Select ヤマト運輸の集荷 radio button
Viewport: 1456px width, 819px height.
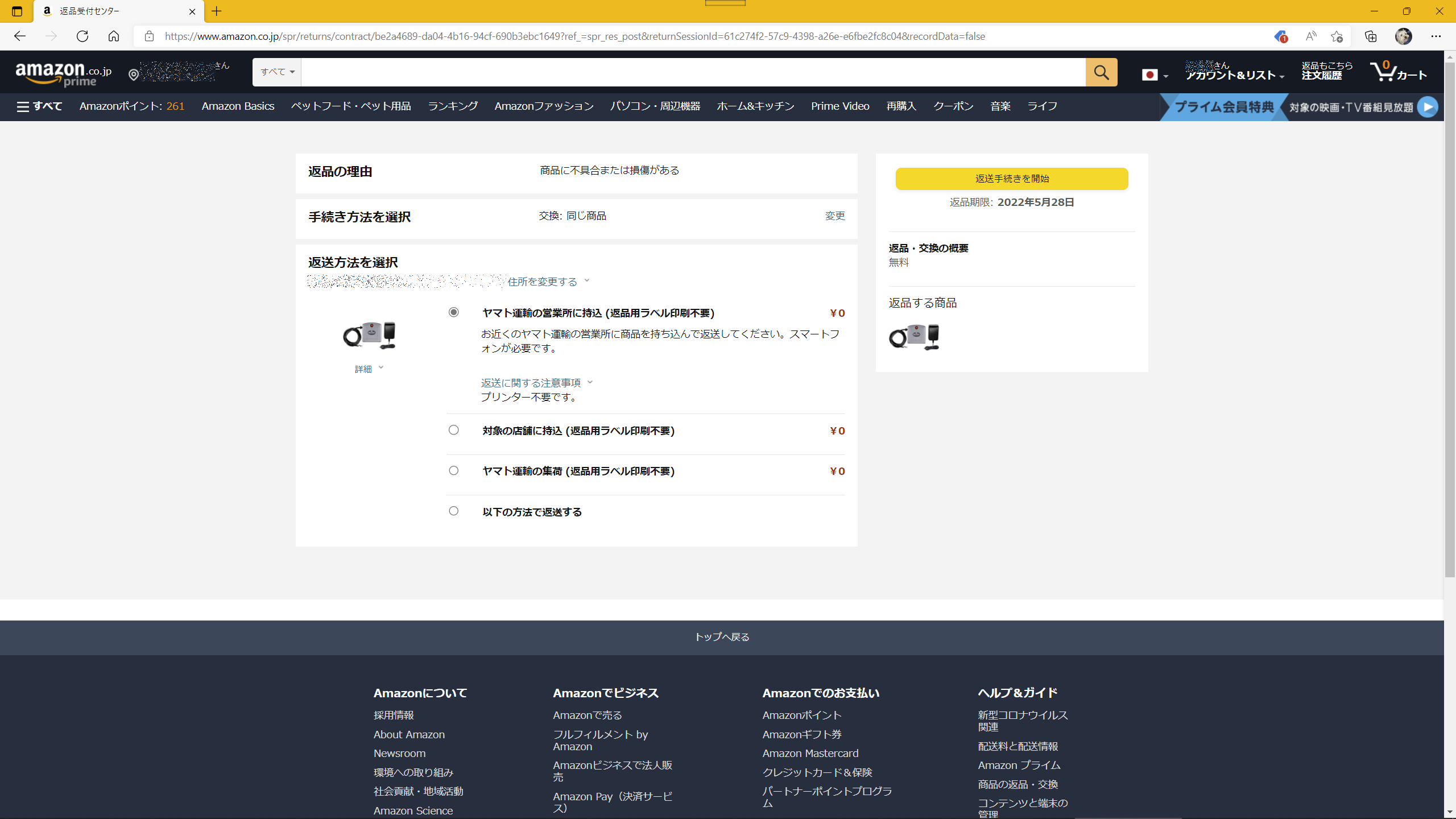pyautogui.click(x=453, y=470)
